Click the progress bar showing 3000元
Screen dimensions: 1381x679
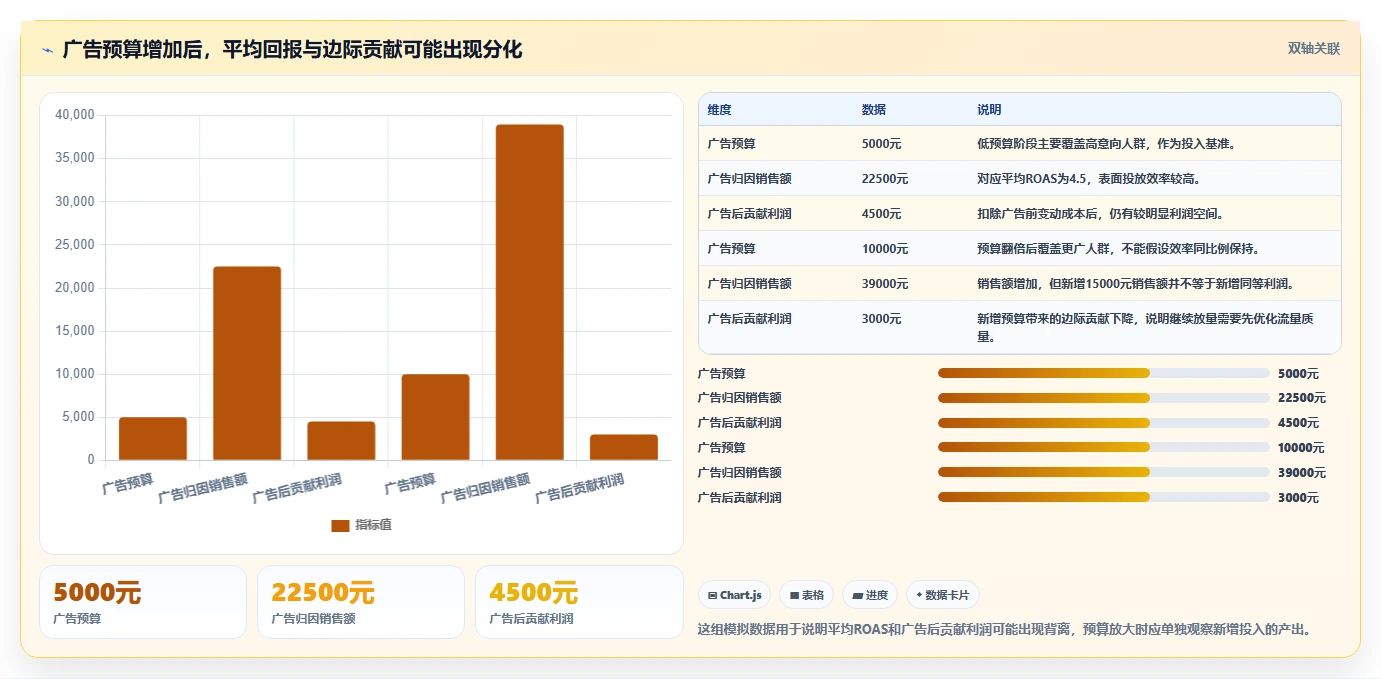point(1104,497)
